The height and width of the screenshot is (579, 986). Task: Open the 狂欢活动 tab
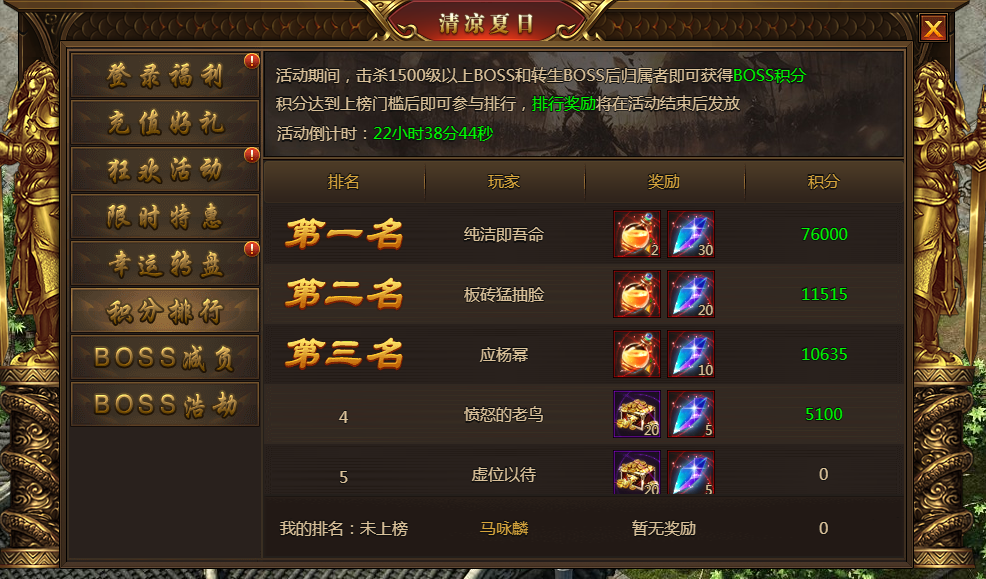[165, 169]
